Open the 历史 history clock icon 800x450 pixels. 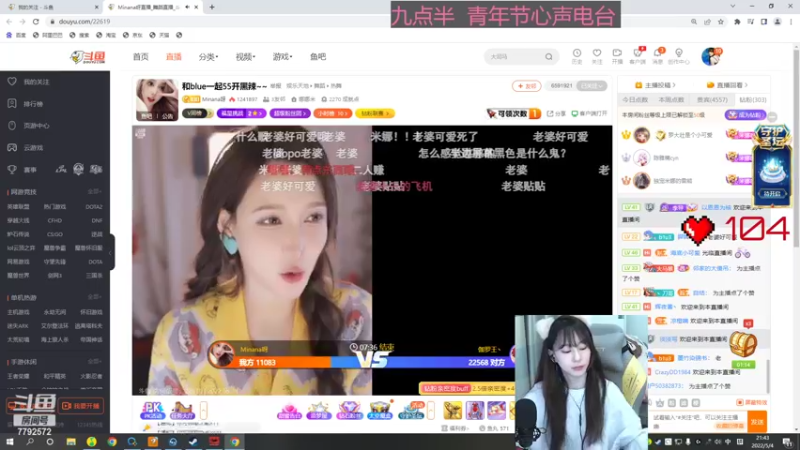click(x=577, y=56)
